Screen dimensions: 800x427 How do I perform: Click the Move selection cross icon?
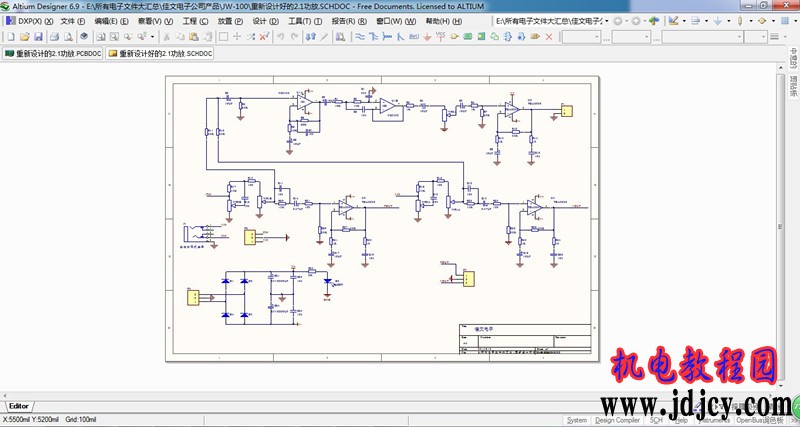pos(237,37)
